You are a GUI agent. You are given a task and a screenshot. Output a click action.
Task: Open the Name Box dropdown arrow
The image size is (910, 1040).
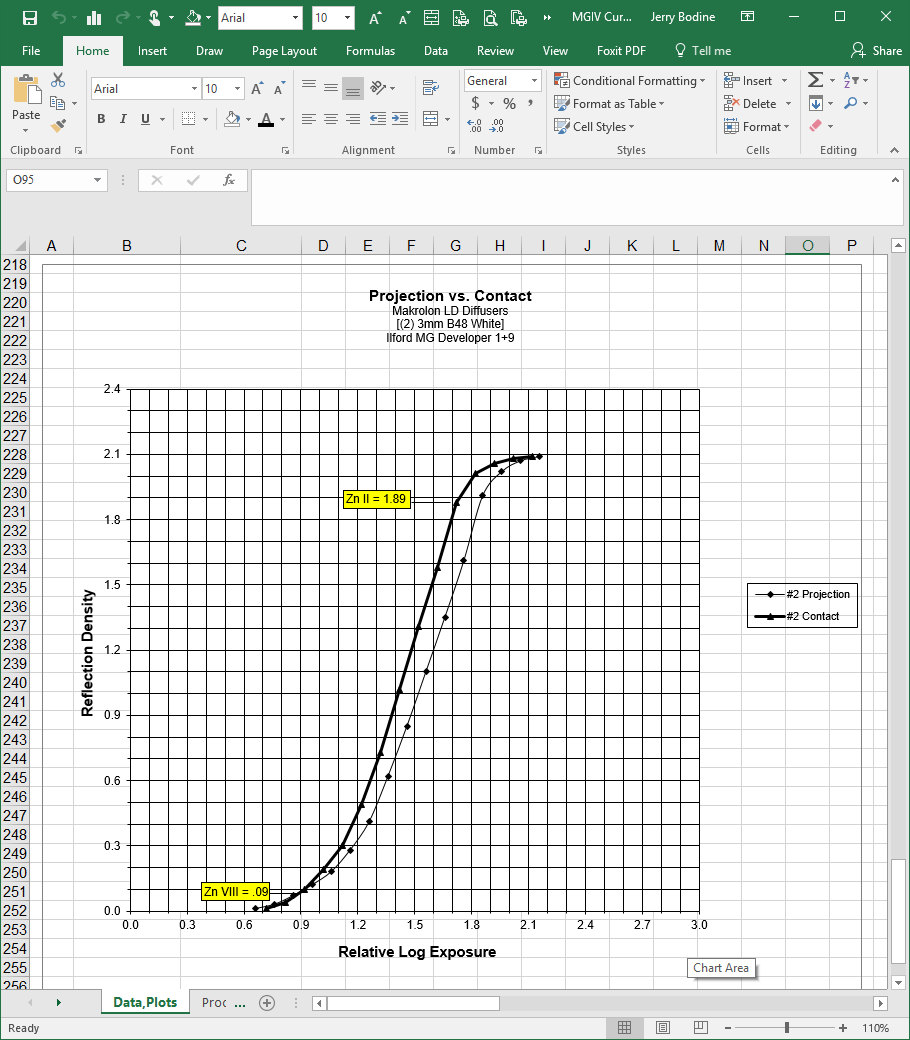tap(97, 181)
